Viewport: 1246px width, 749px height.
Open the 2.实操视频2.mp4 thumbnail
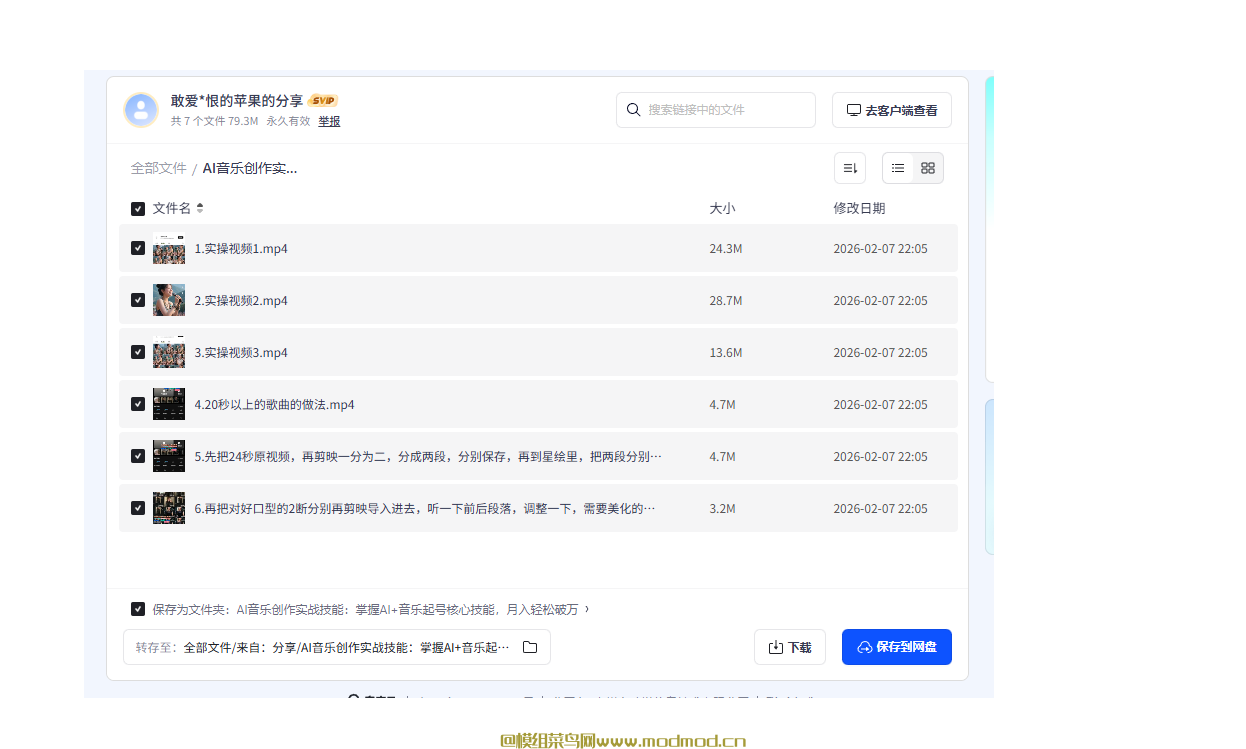click(169, 300)
